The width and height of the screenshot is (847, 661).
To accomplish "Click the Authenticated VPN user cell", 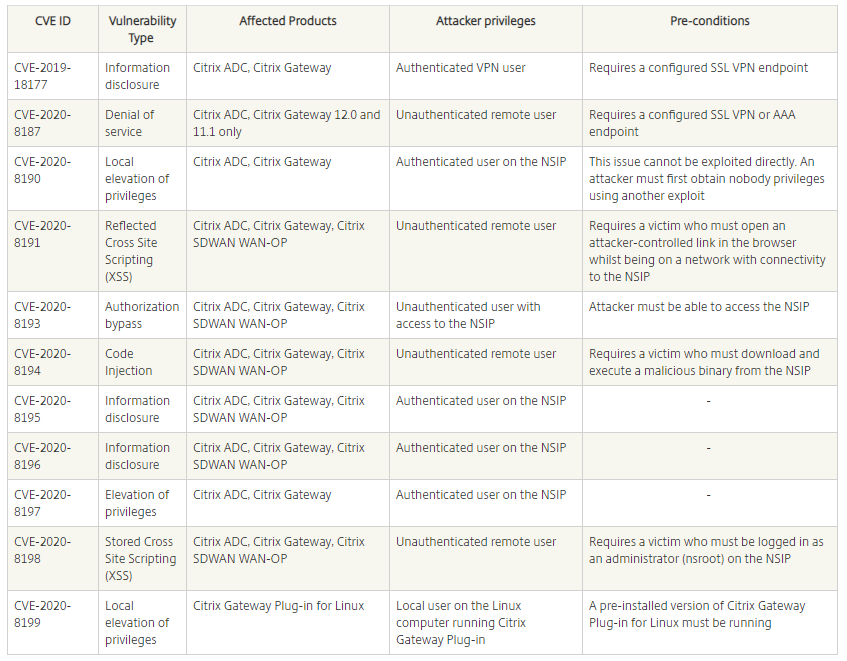I will [461, 68].
